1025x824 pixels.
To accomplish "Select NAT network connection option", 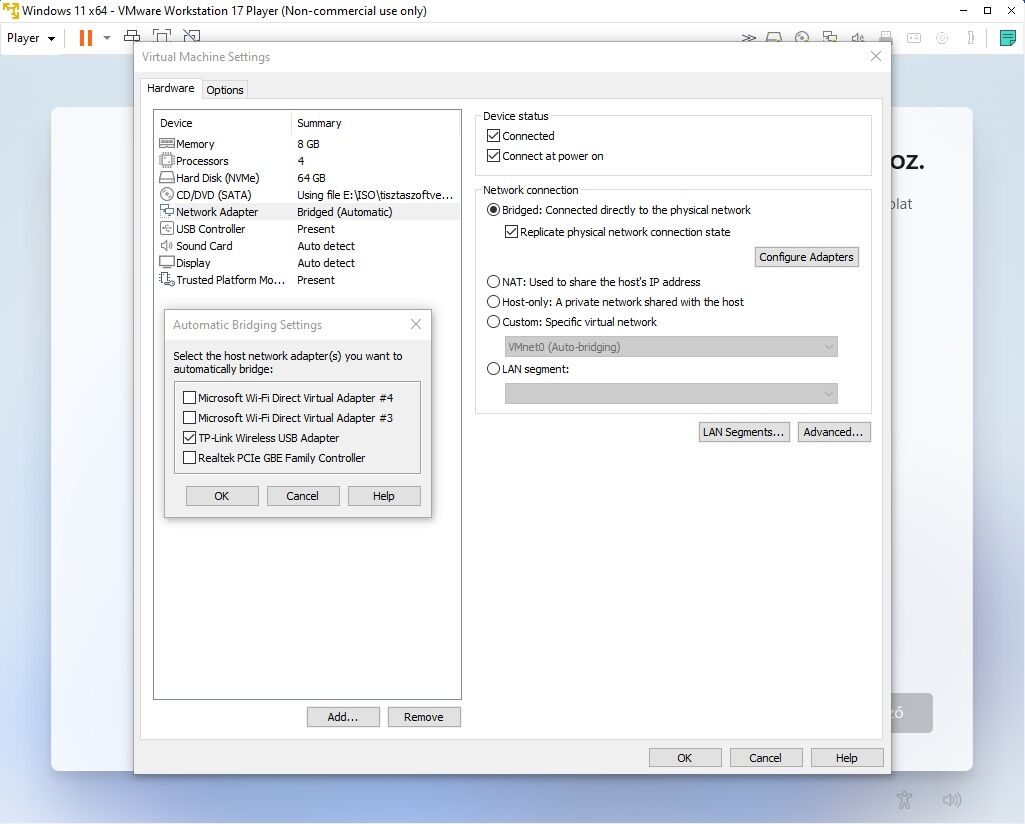I will click(x=494, y=282).
